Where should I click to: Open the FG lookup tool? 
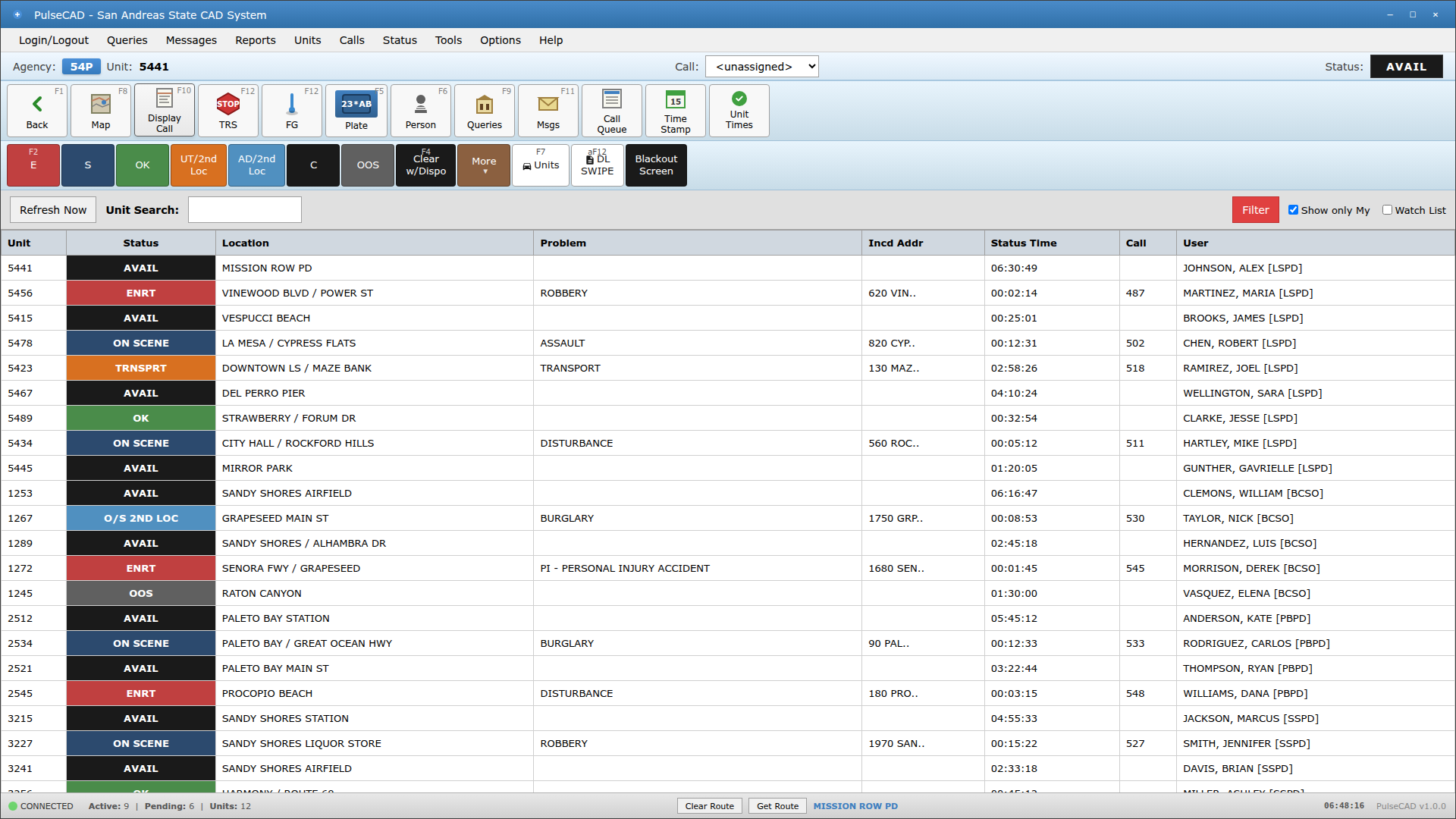291,110
